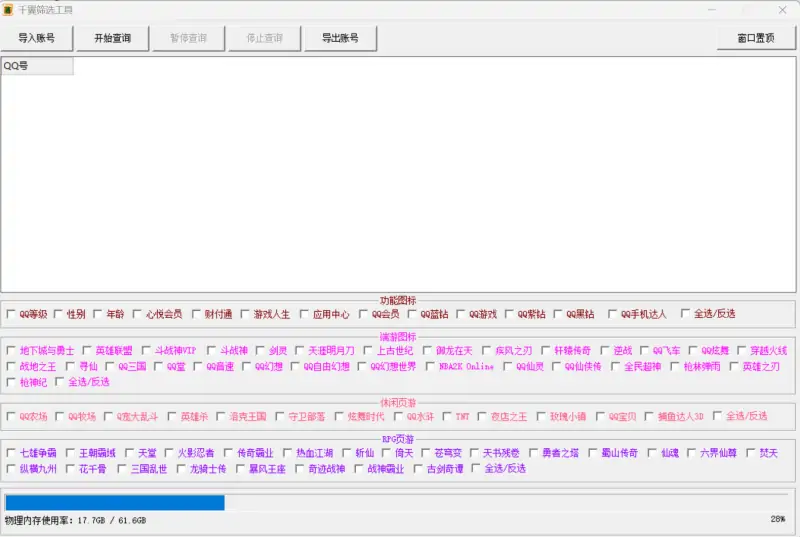Viewport: 800px width, 537px height.
Task: Click the QQ号 column header
Action: [x=37, y=66]
